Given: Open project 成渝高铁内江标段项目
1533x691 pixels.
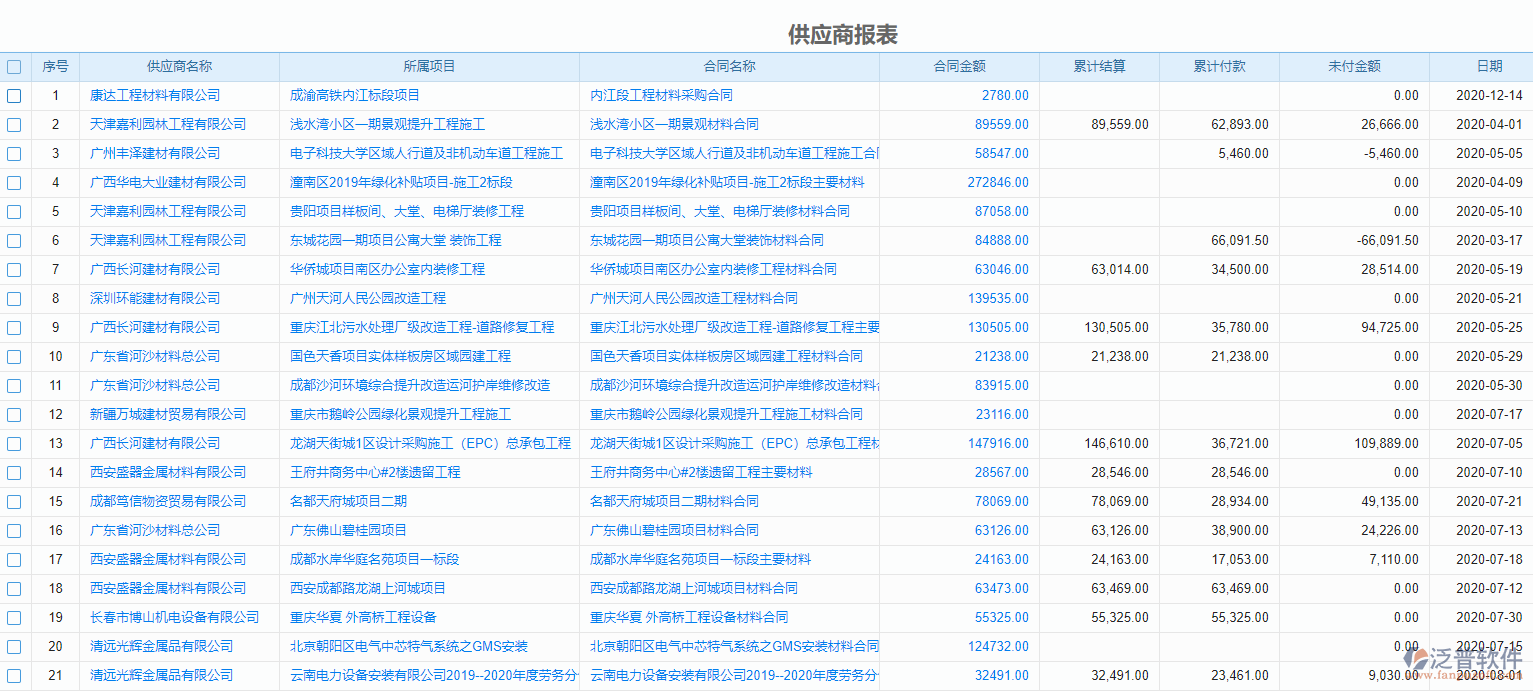Looking at the screenshot, I should 356,95.
